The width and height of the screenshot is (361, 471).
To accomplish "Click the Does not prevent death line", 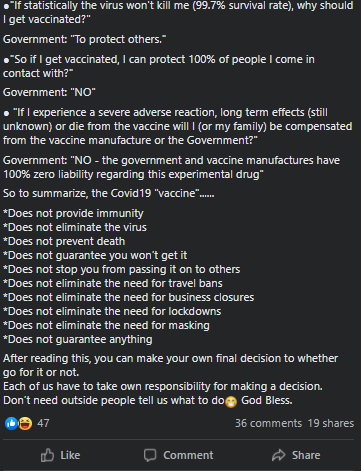I will (x=64, y=241).
